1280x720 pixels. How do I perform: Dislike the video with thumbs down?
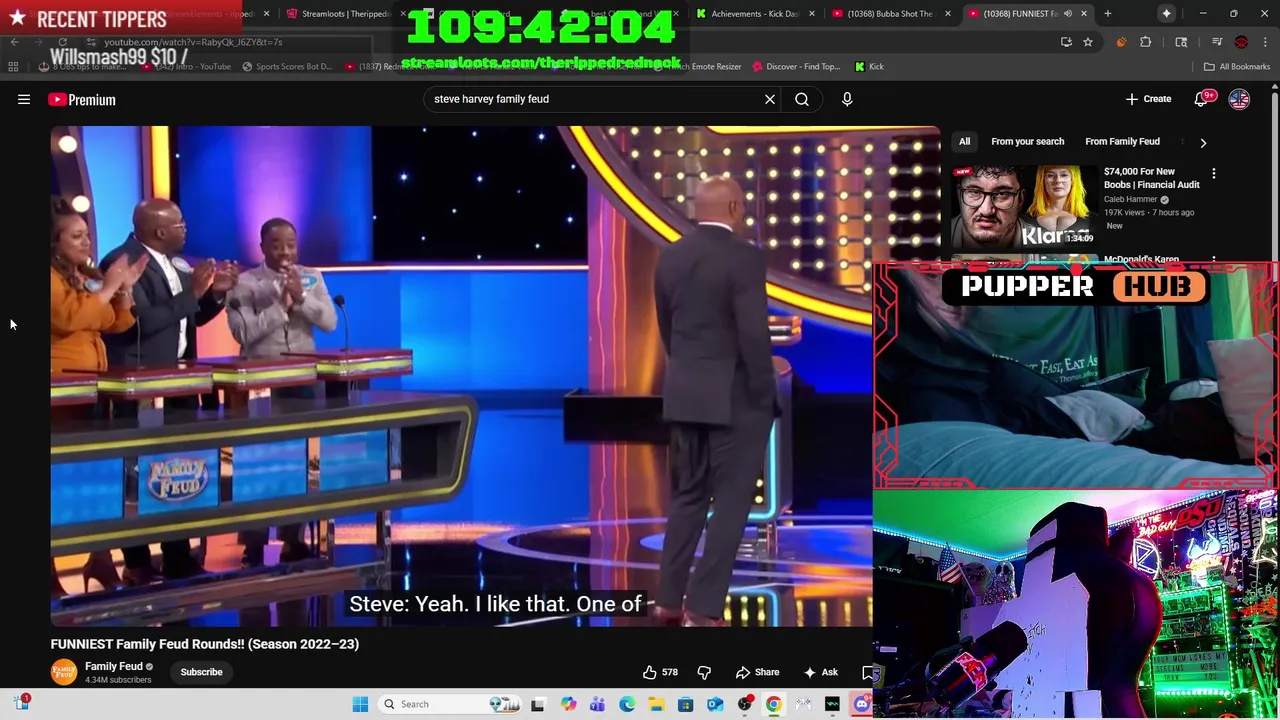tap(704, 672)
